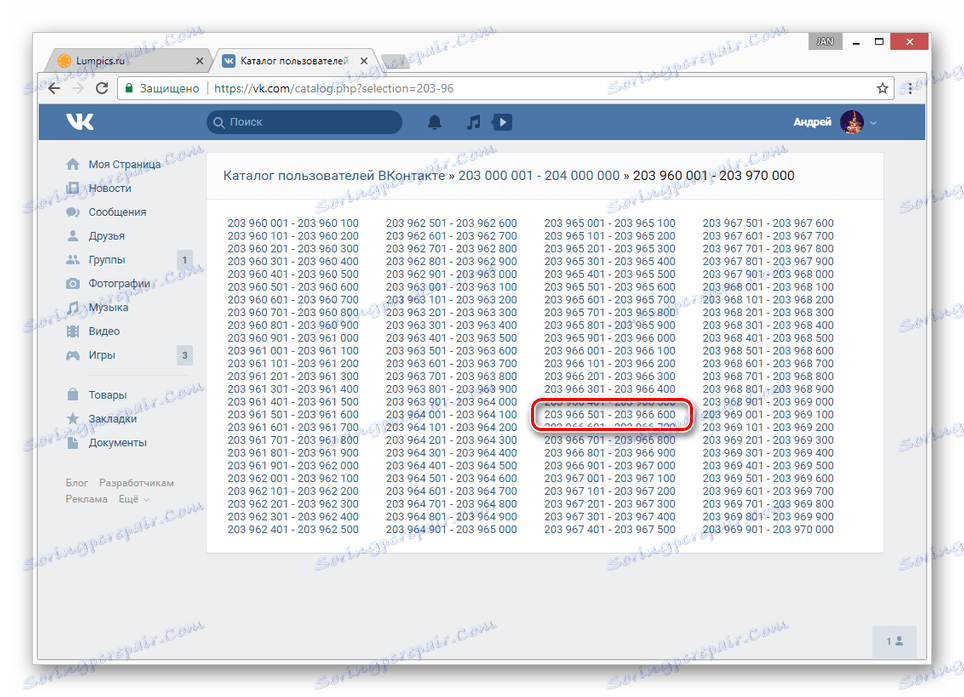The width and height of the screenshot is (964, 697).
Task: Open range 203 967 401 - 203 967 500
Action: [x=610, y=529]
